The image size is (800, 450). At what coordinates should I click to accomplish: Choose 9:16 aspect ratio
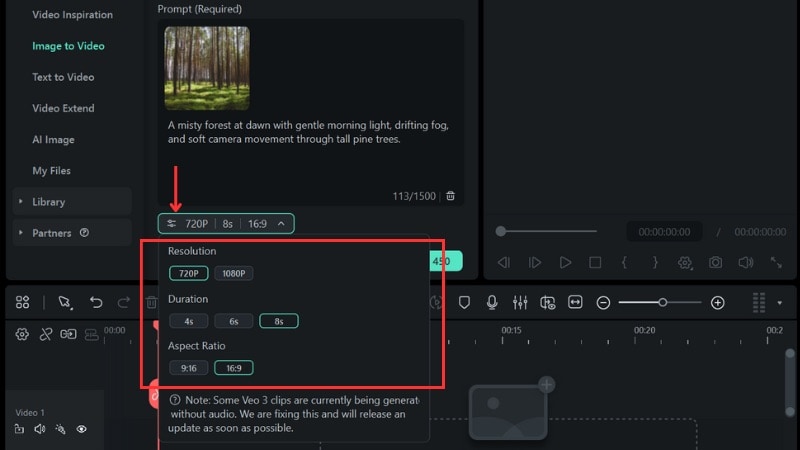point(189,368)
